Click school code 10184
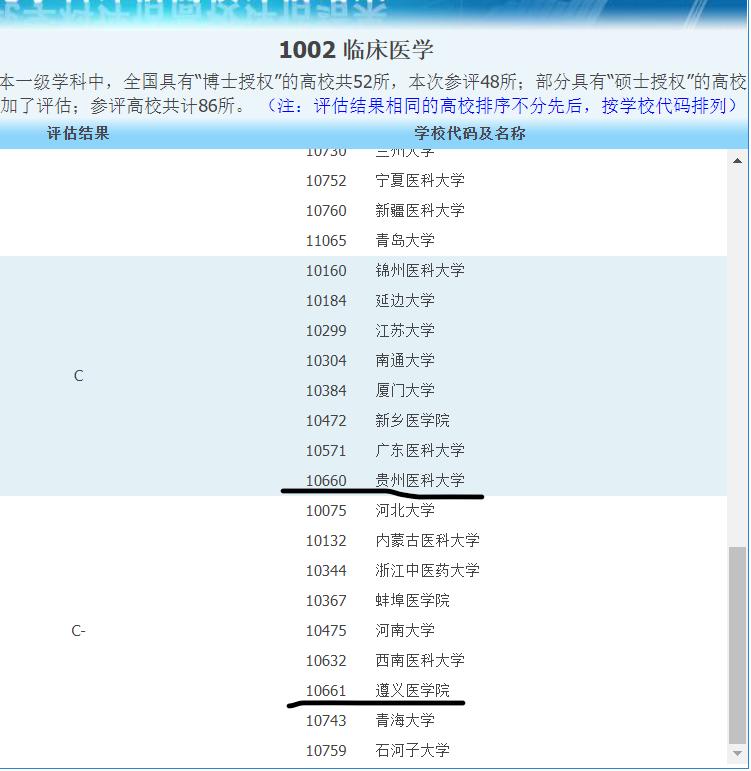 pos(326,301)
